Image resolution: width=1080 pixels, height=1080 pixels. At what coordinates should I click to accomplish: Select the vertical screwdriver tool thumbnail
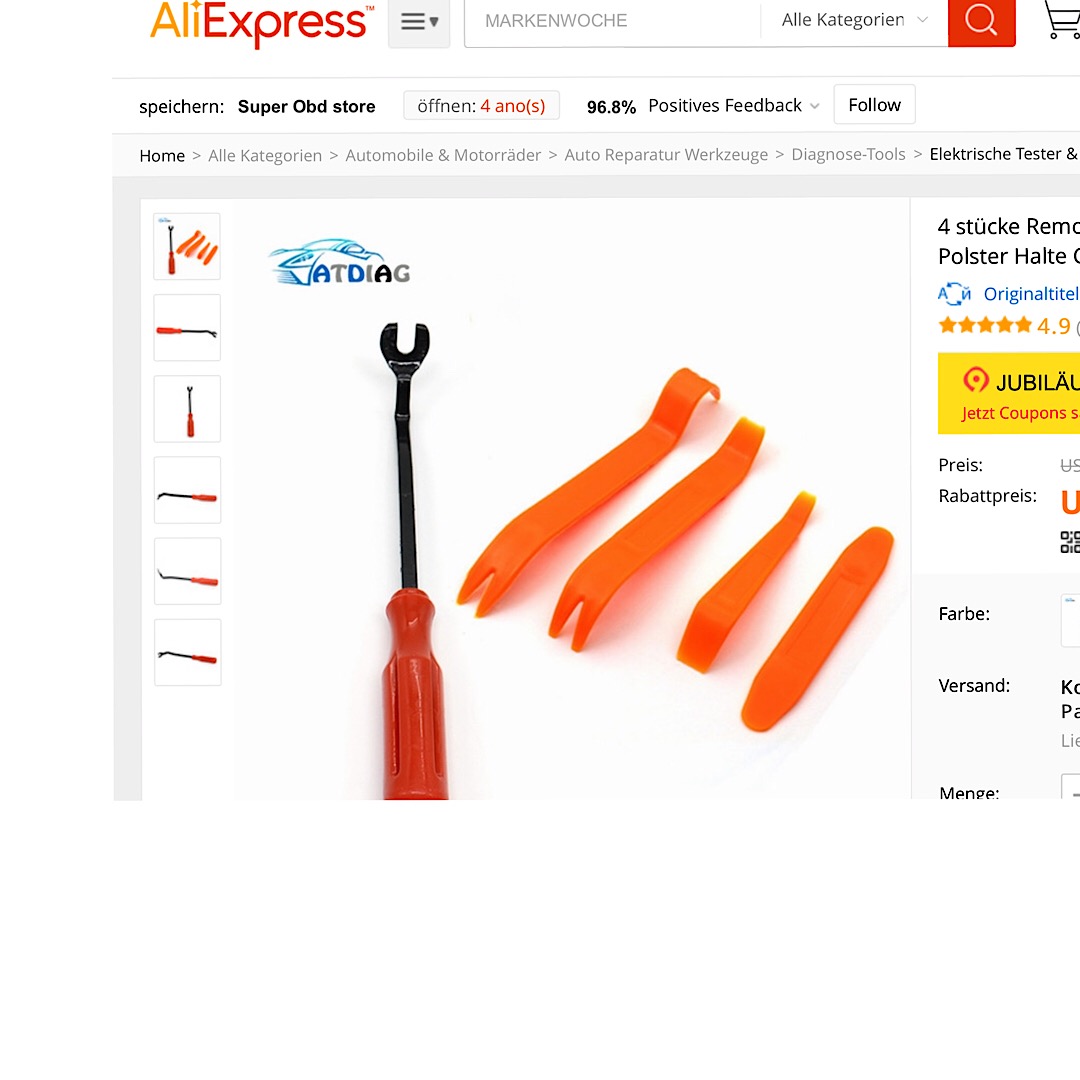[187, 408]
